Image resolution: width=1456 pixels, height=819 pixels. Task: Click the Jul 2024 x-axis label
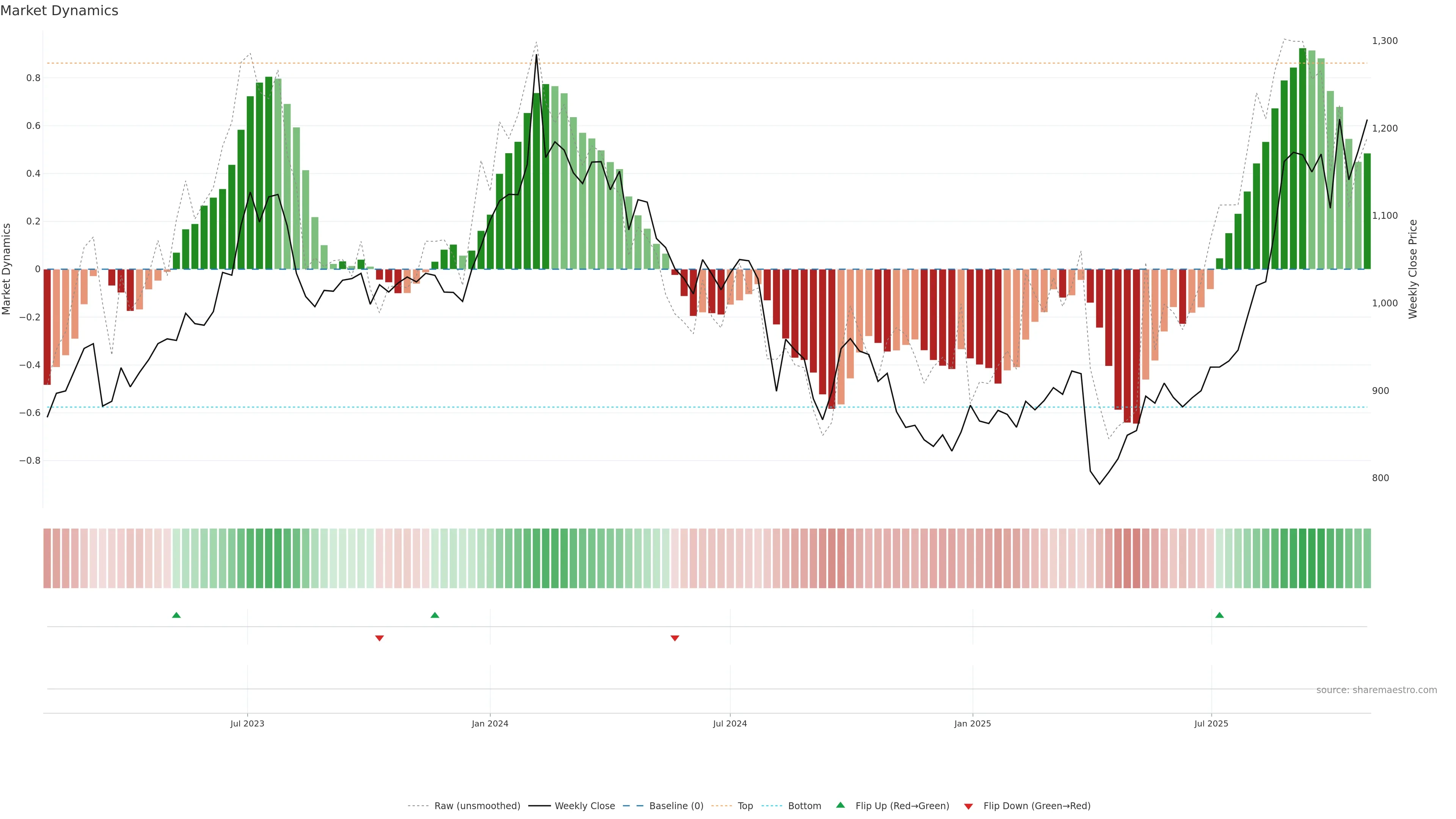(730, 723)
